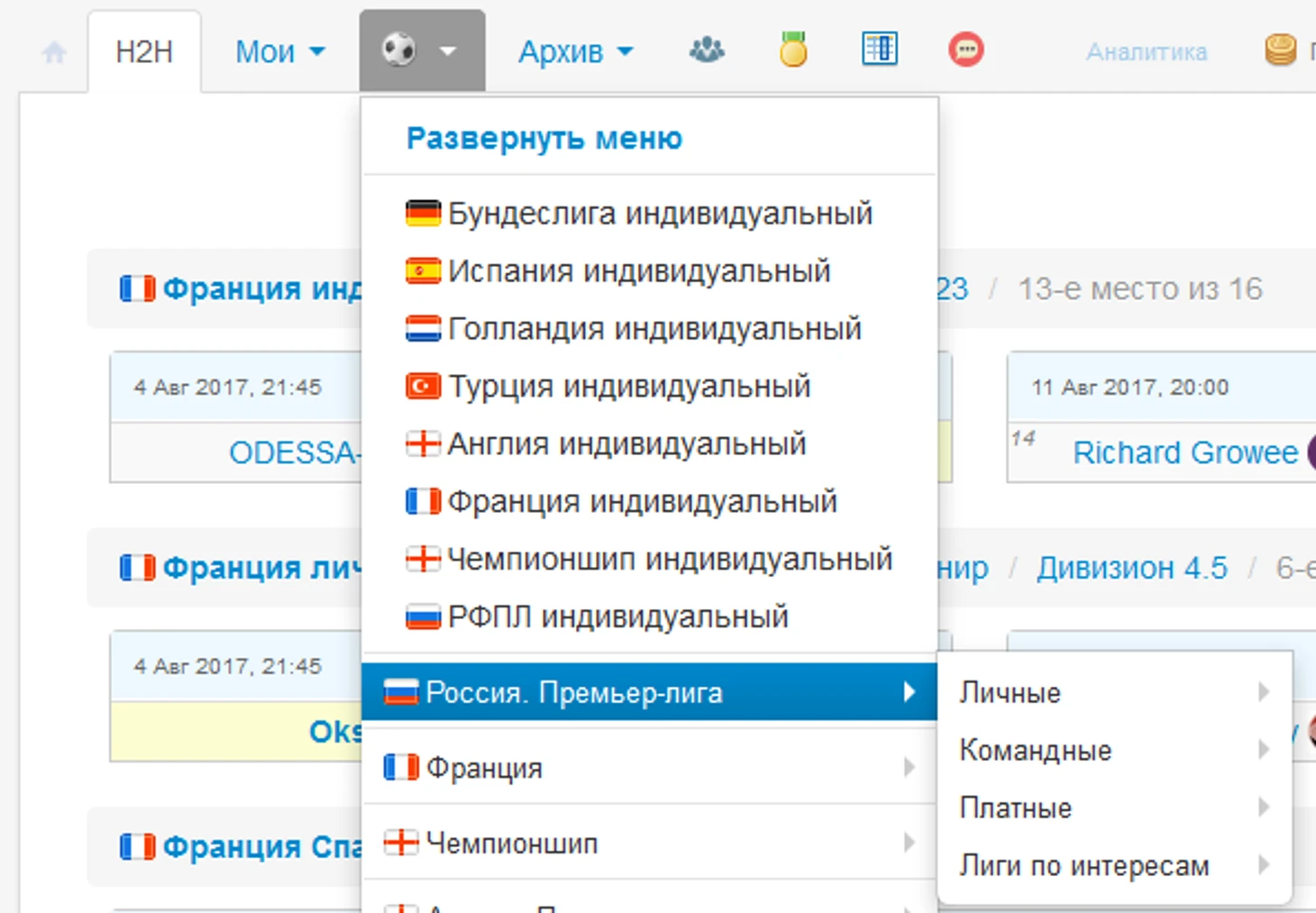Image resolution: width=1316 pixels, height=913 pixels.
Task: Expand the Франция submenu
Action: click(x=649, y=768)
